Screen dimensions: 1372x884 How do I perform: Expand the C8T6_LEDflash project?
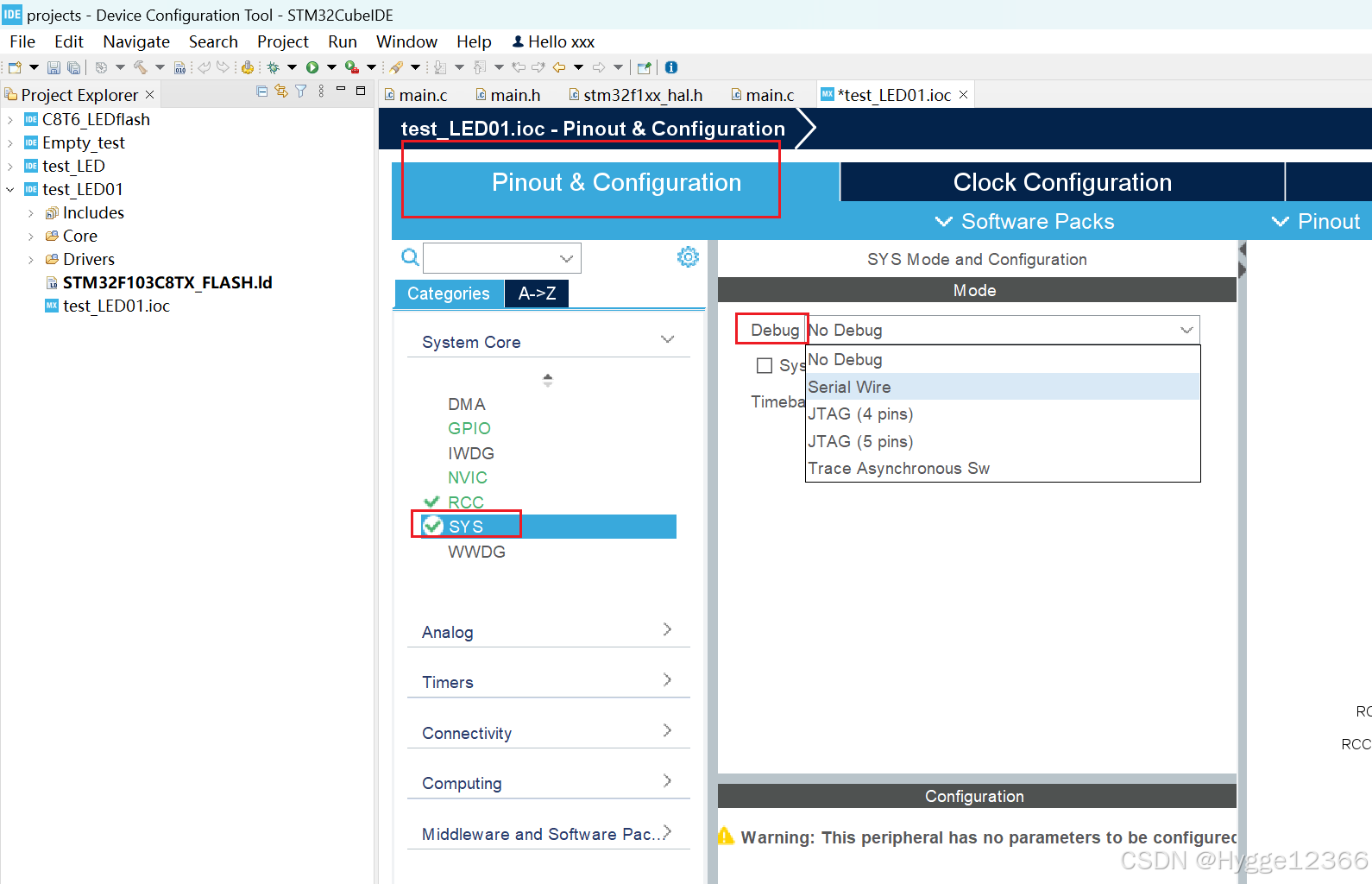point(10,120)
